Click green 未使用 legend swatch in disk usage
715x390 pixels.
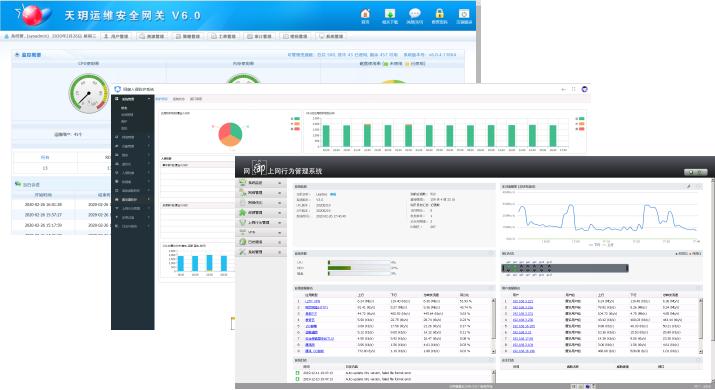pyautogui.click(x=385, y=64)
